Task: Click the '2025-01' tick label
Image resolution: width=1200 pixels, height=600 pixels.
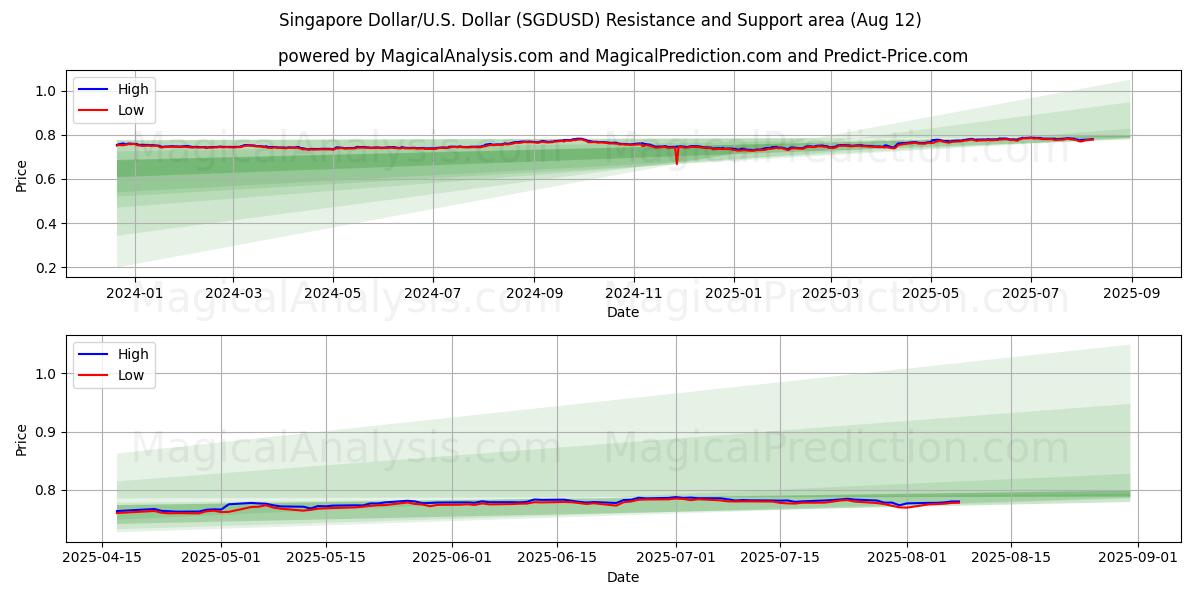Action: [x=734, y=294]
